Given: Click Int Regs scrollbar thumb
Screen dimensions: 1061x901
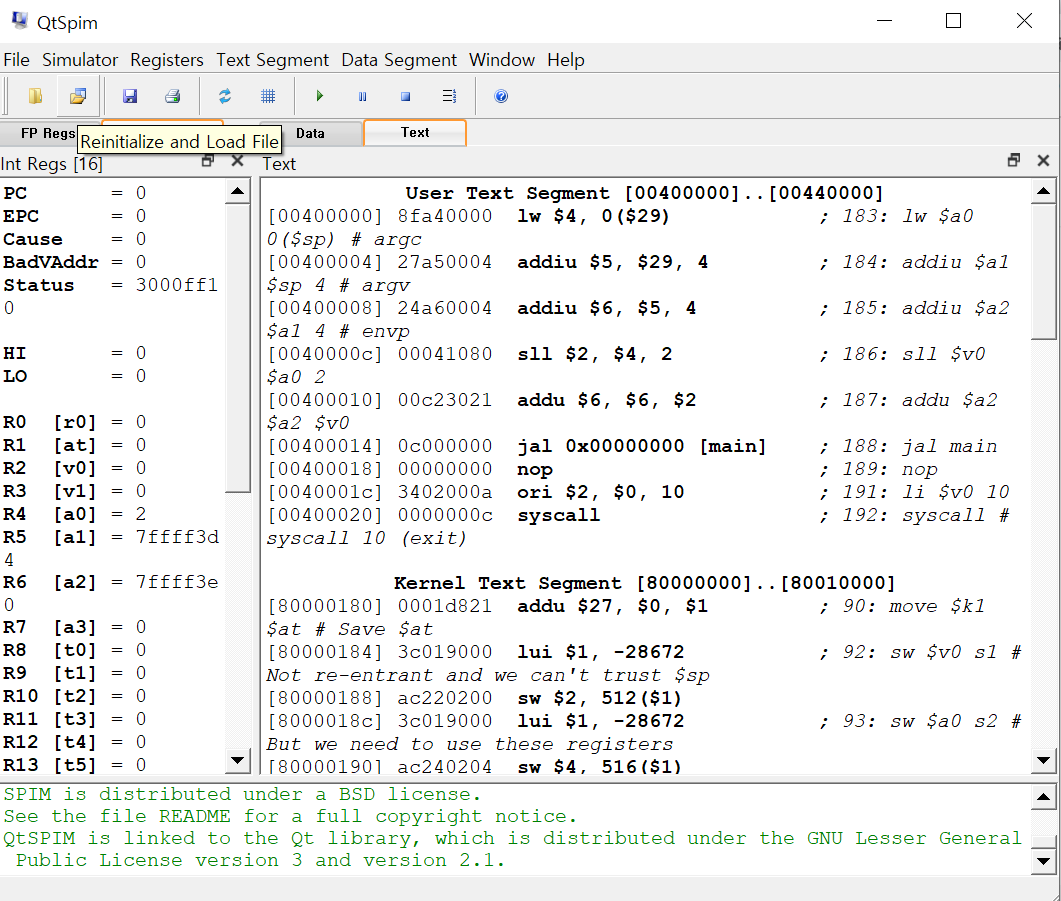Looking at the screenshot, I should (238, 348).
